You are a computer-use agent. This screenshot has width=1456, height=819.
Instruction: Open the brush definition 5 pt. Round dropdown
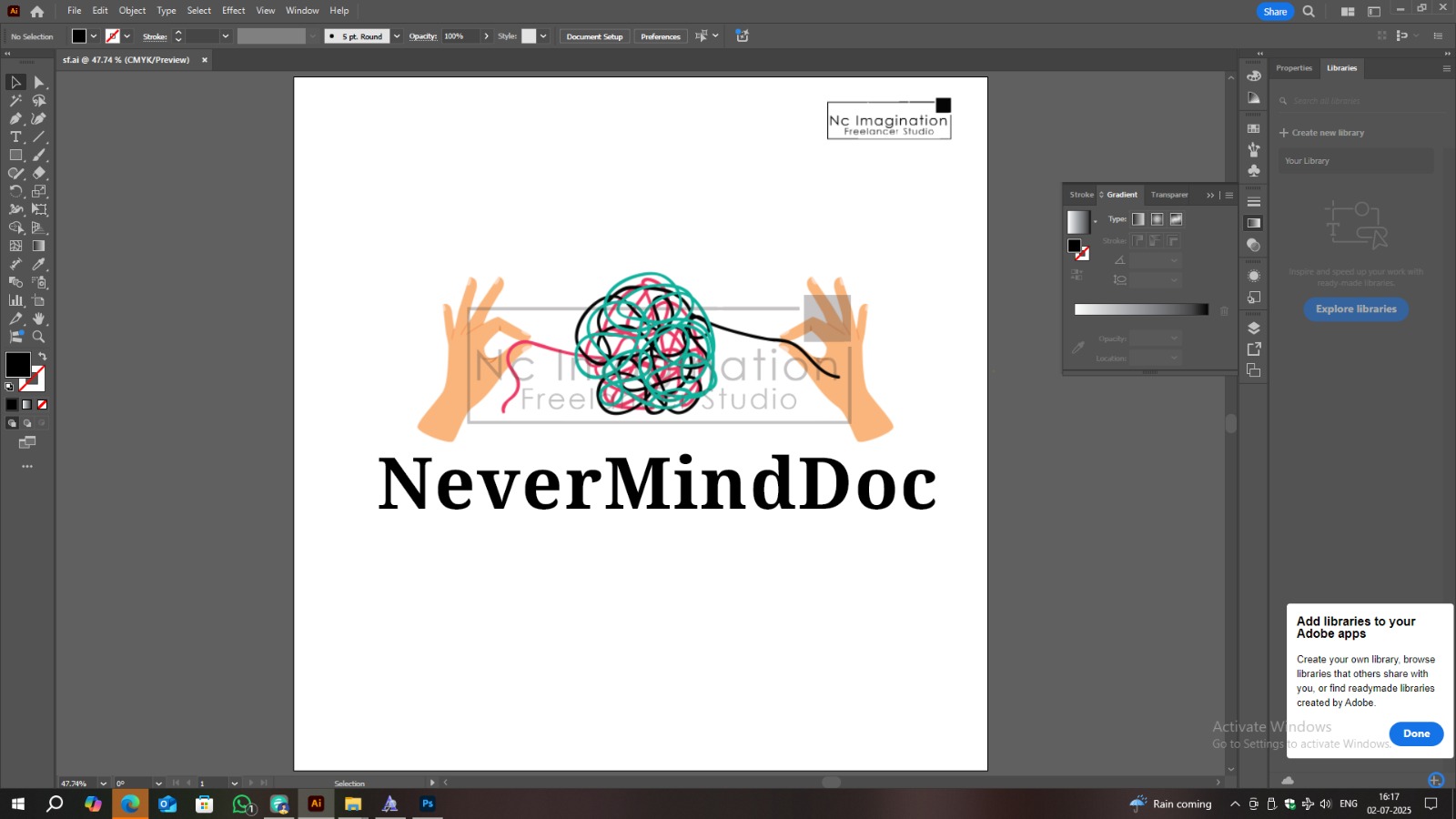click(397, 36)
